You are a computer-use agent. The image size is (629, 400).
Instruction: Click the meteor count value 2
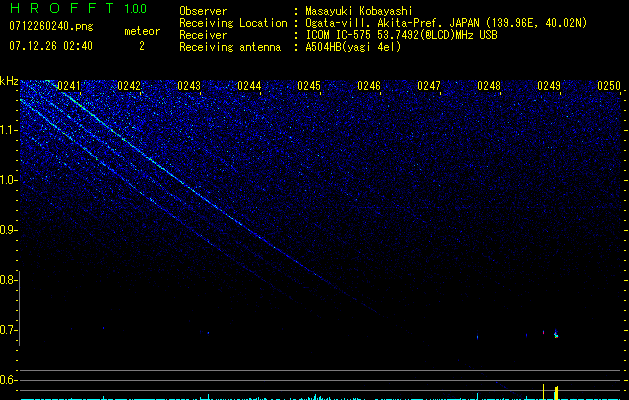(142, 46)
